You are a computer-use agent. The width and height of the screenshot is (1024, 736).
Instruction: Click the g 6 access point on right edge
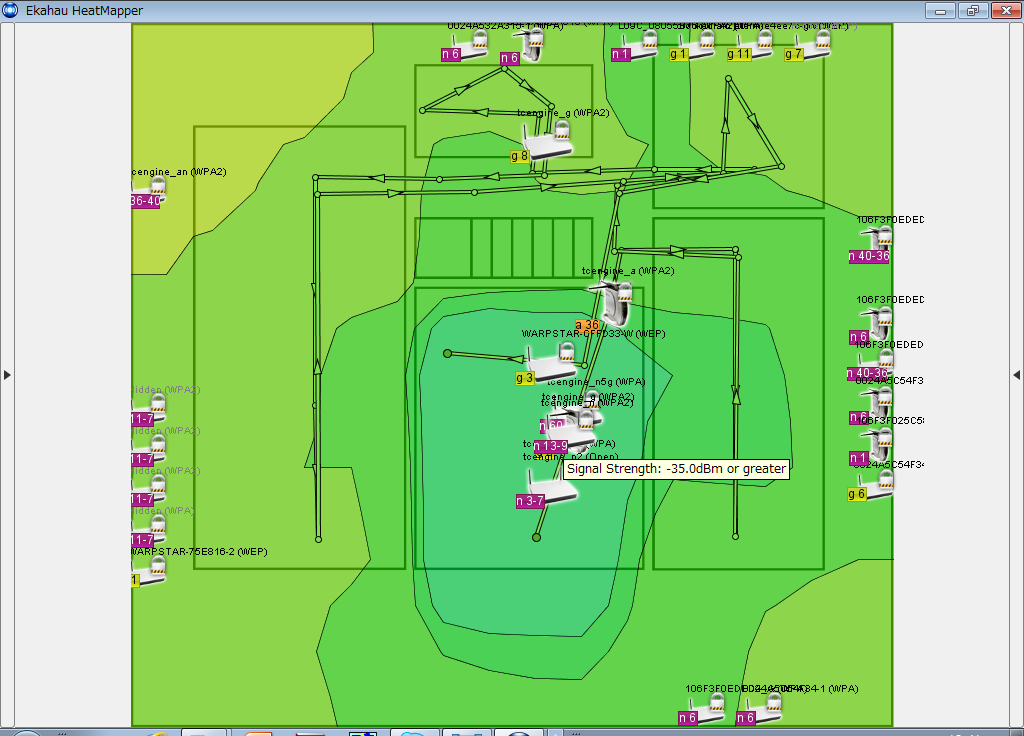875,487
